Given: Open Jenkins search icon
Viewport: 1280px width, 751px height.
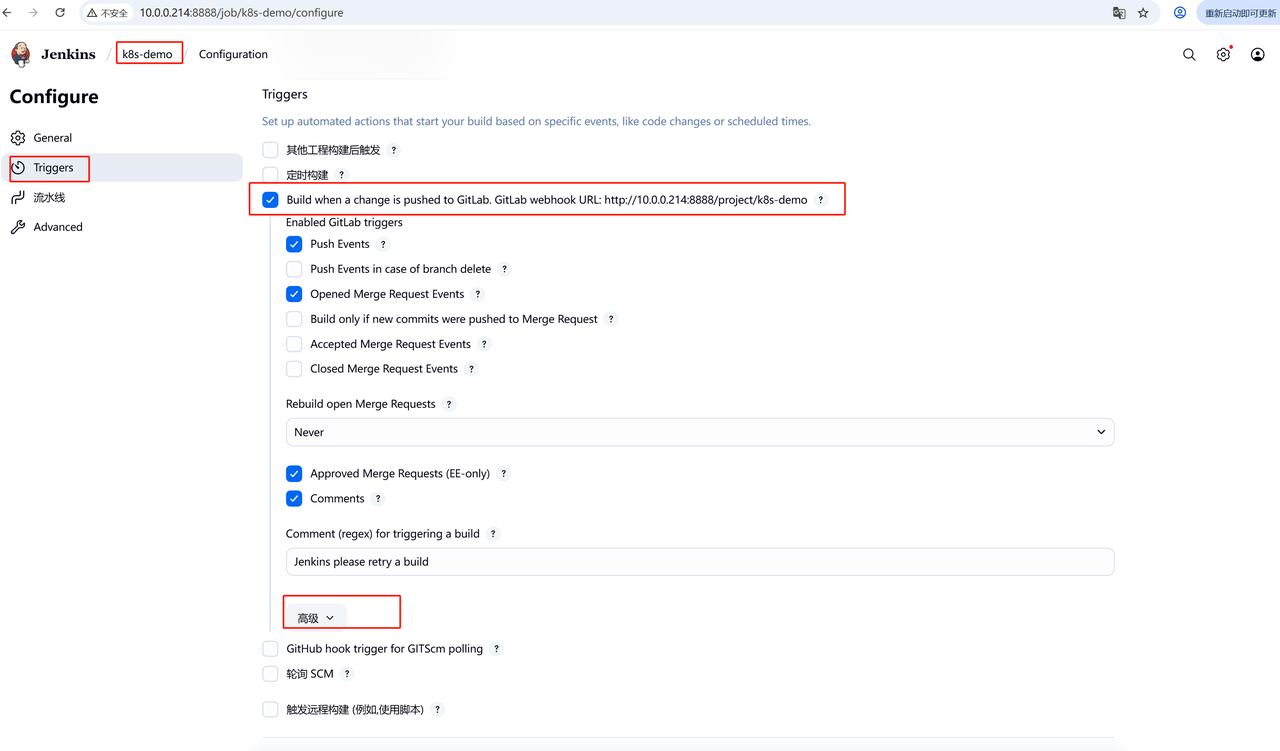Looking at the screenshot, I should coord(1189,55).
